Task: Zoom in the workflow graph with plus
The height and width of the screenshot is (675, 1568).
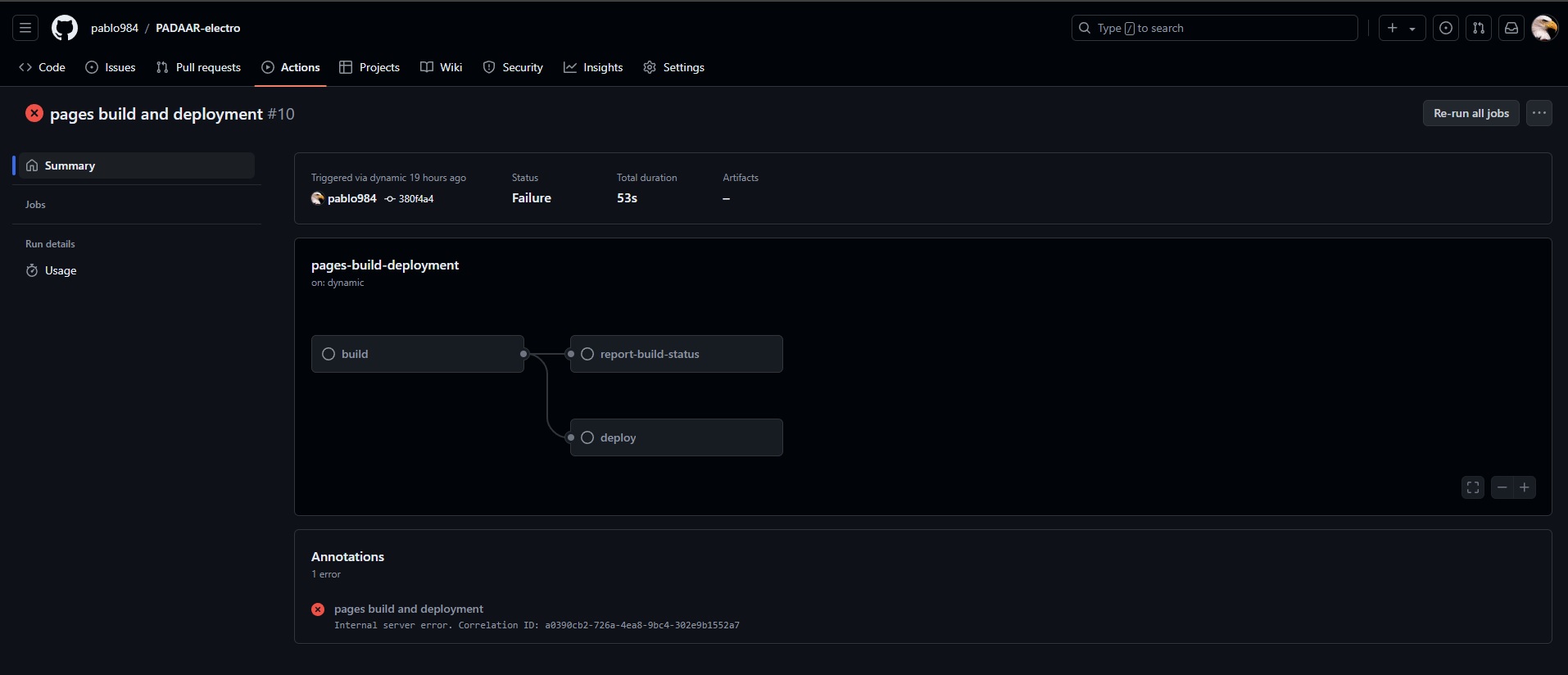Action: 1525,487
